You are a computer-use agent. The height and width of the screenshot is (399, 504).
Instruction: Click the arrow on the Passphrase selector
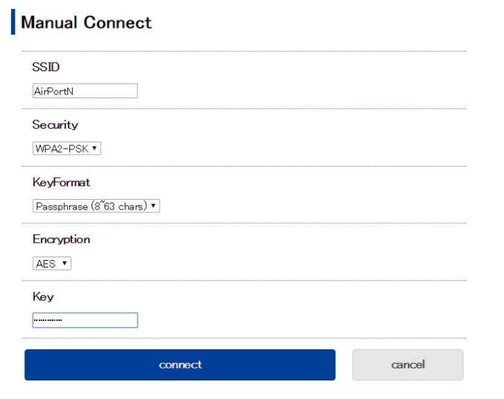click(x=153, y=205)
